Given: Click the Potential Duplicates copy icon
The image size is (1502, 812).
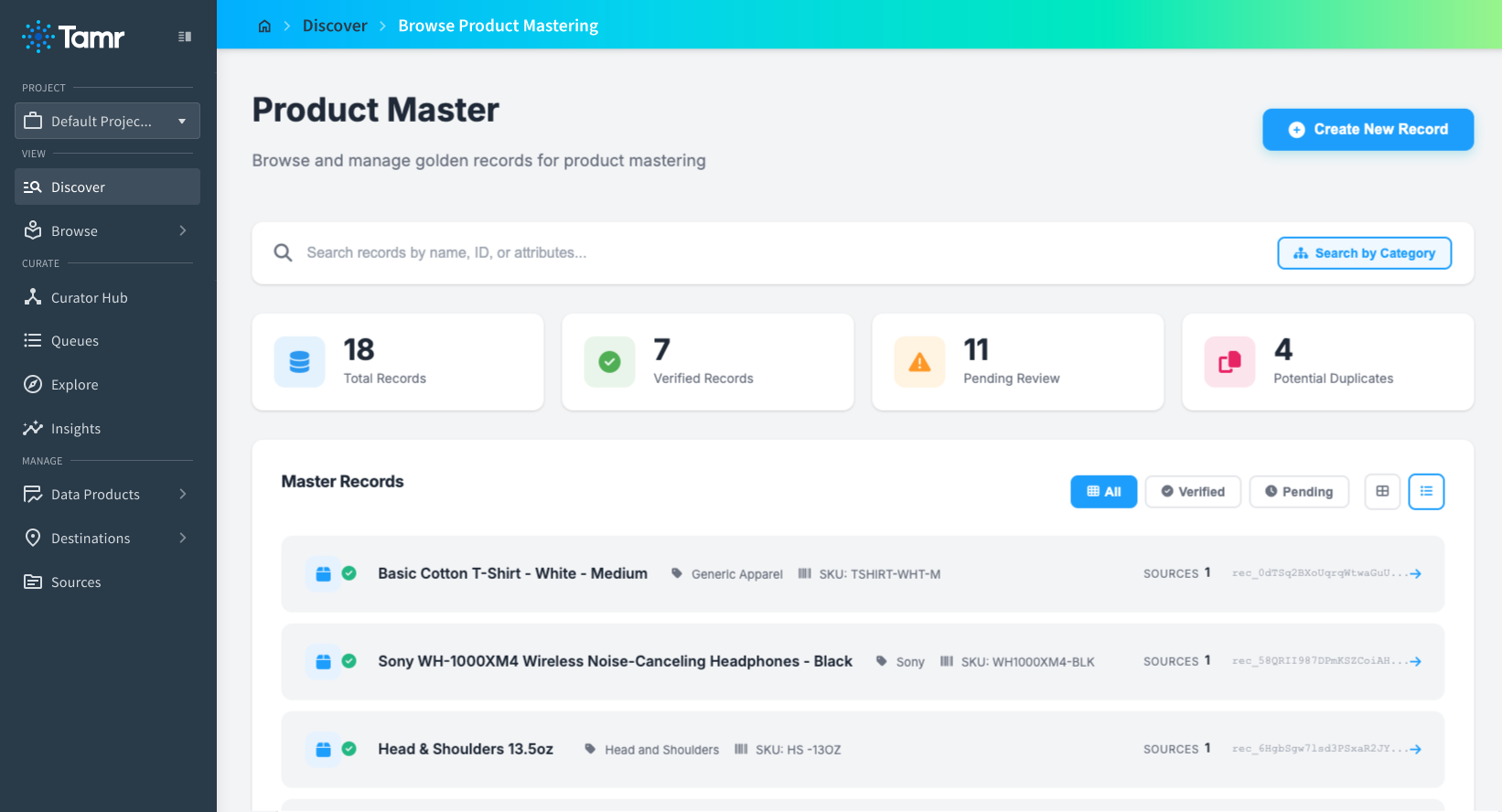Looking at the screenshot, I should tap(1229, 362).
